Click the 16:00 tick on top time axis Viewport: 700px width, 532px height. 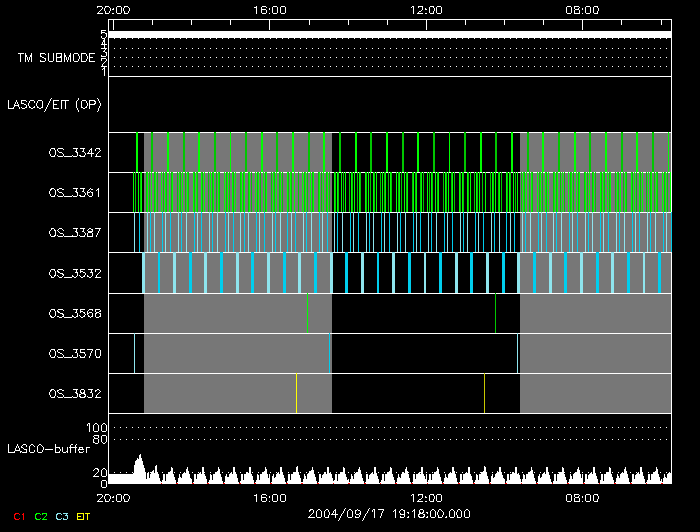pyautogui.click(x=270, y=20)
